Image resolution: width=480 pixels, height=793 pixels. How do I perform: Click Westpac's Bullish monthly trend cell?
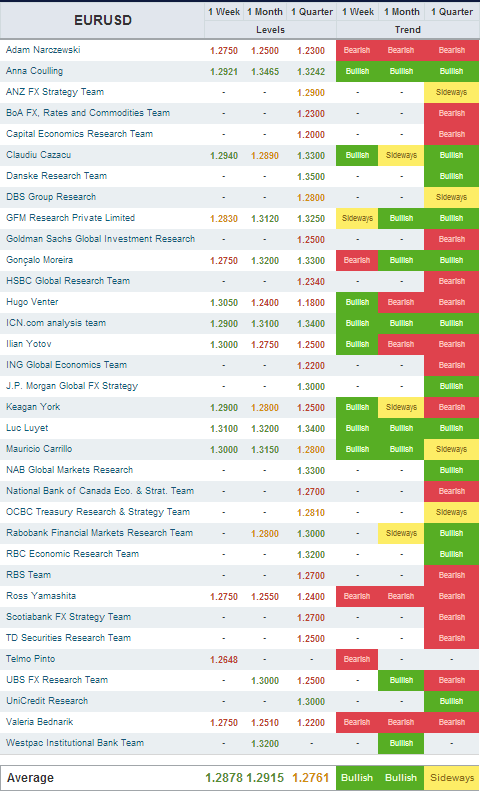pyautogui.click(x=401, y=743)
